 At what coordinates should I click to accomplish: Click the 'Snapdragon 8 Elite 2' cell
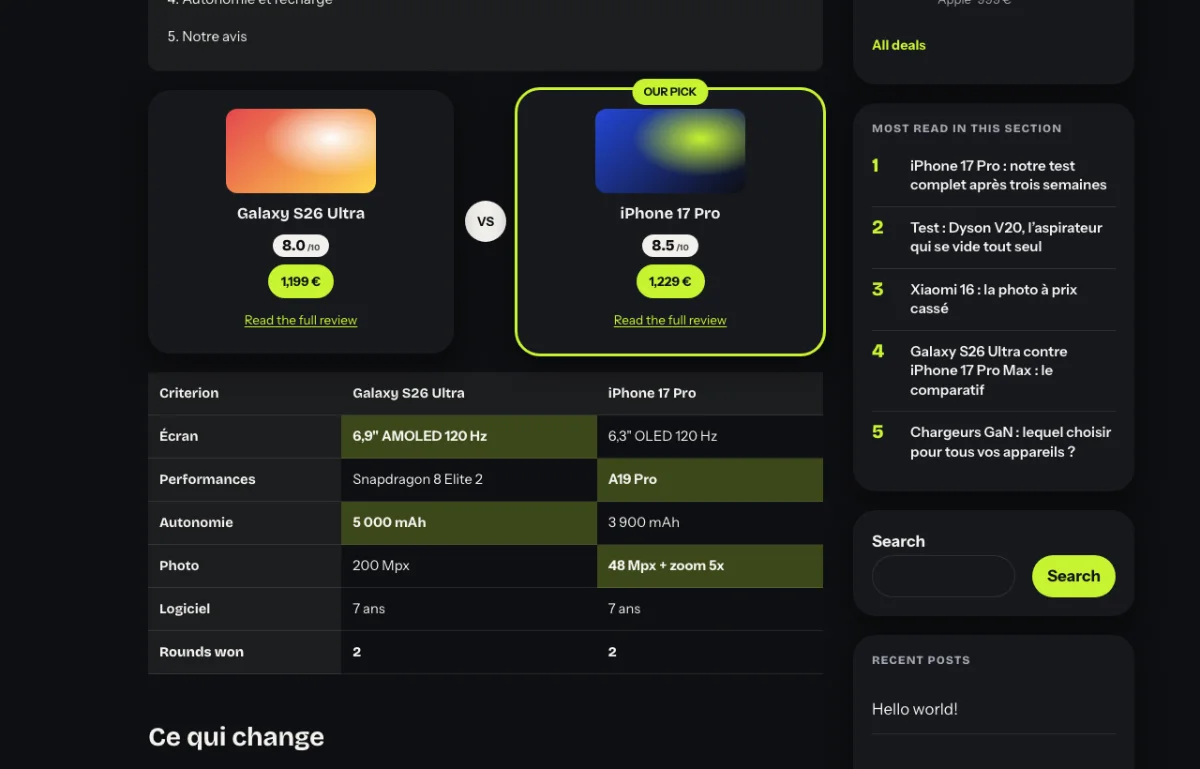point(468,480)
